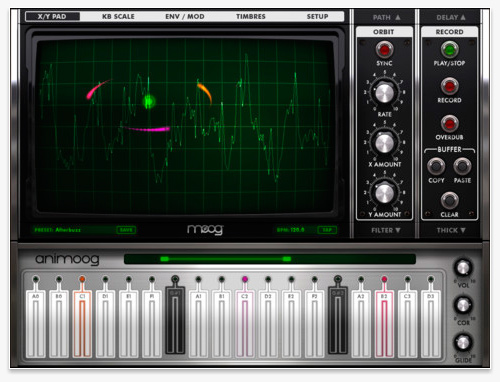The height and width of the screenshot is (382, 500).
Task: Click the SAVE preset button
Action: [x=126, y=230]
